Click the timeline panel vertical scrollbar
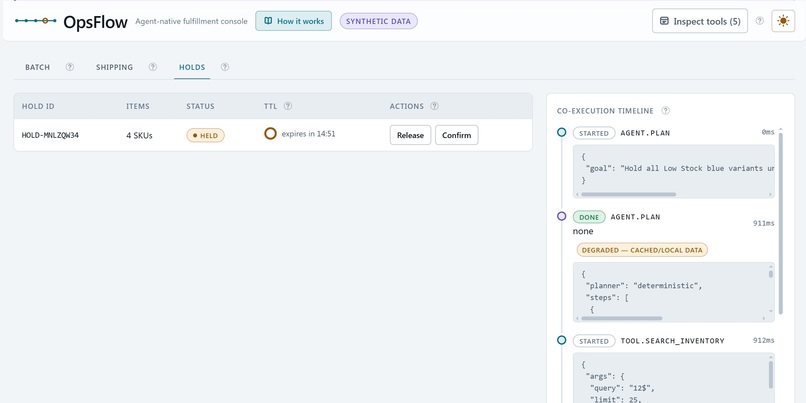 [x=781, y=224]
